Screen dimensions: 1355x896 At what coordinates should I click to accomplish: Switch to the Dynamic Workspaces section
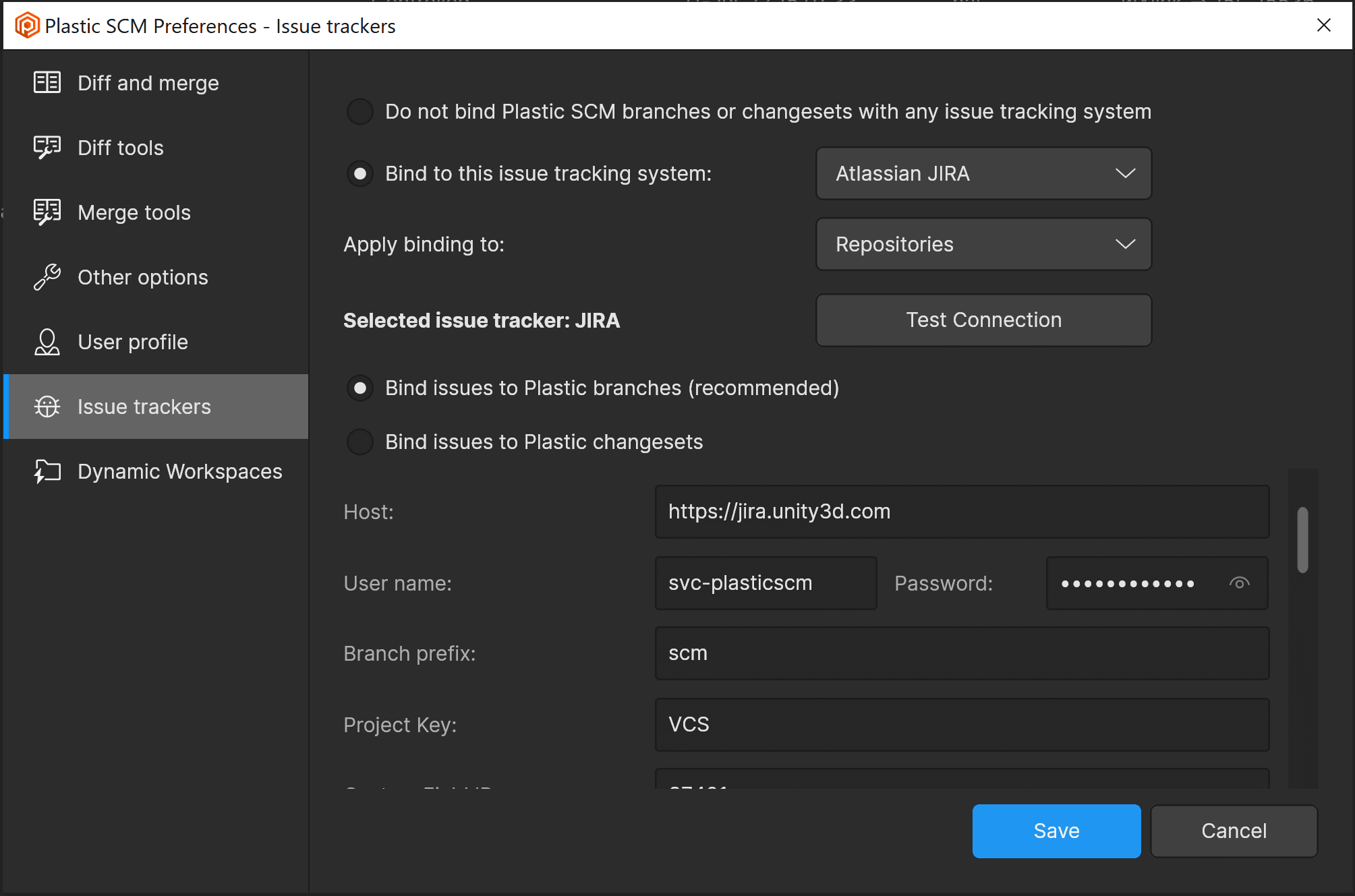(179, 471)
